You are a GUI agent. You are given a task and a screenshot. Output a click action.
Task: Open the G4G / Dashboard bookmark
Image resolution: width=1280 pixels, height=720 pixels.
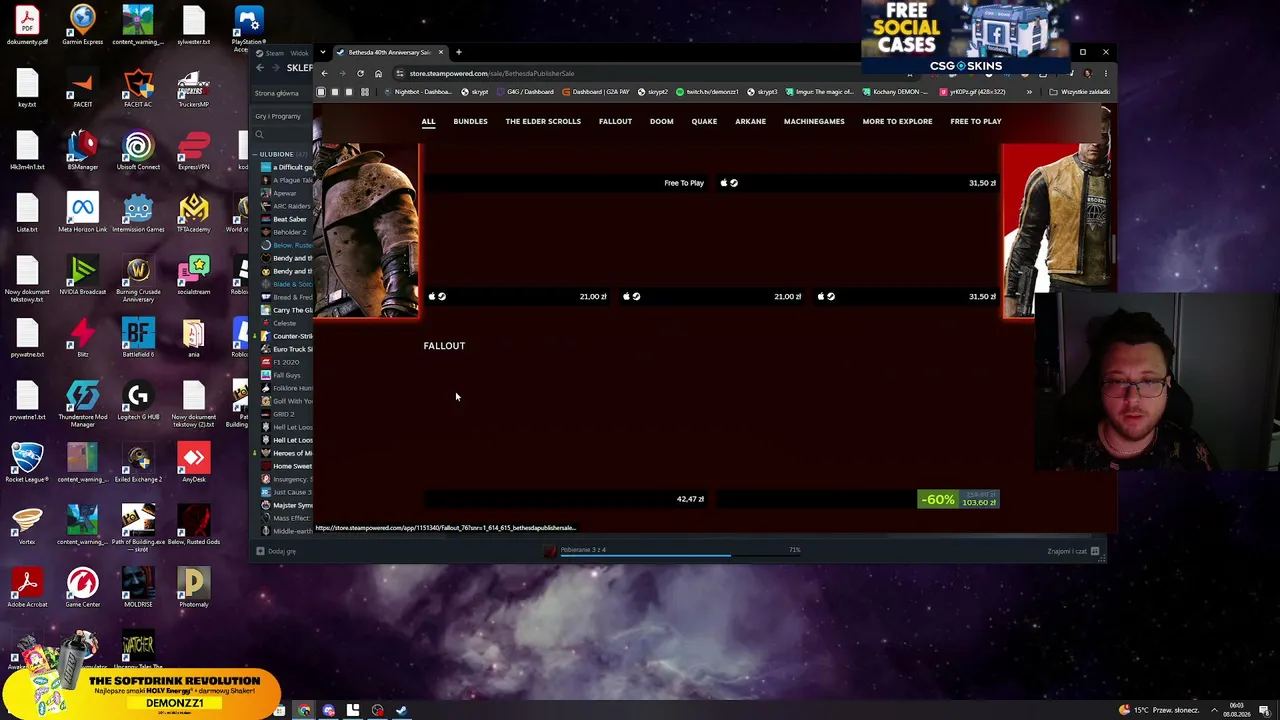pyautogui.click(x=525, y=92)
